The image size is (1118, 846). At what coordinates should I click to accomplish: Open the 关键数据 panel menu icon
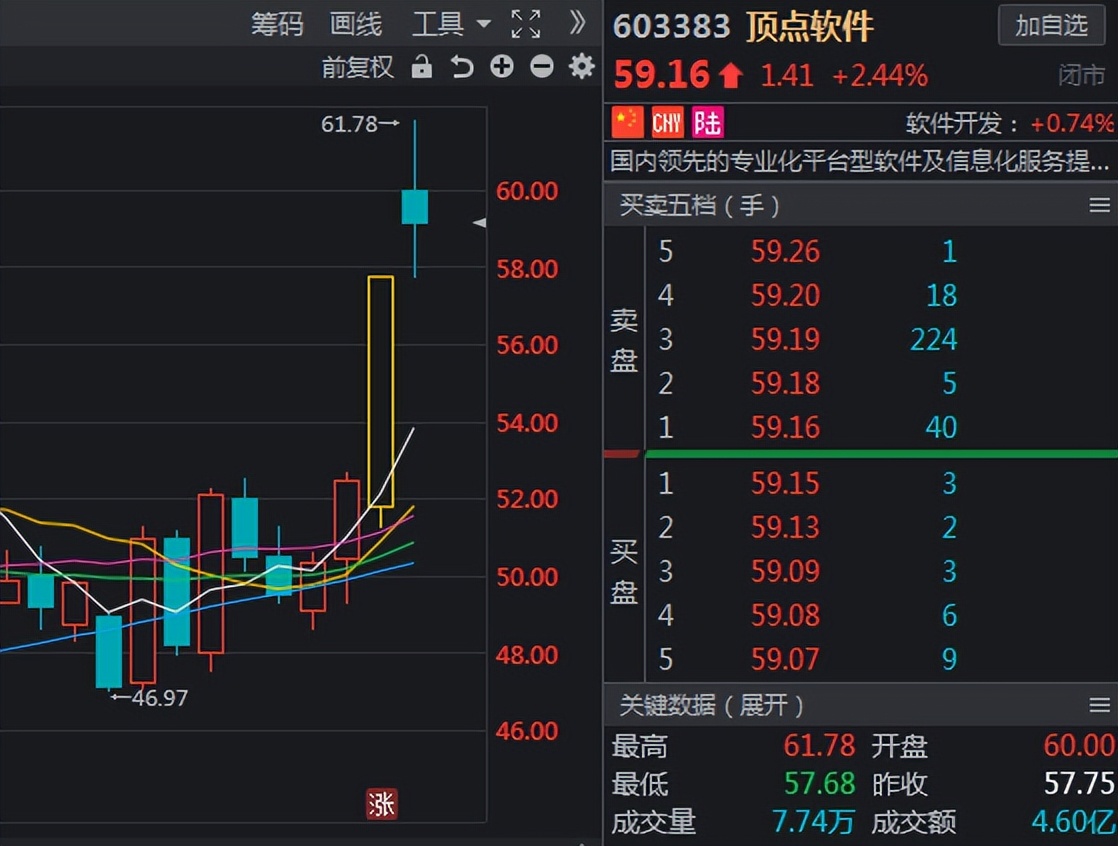1099,706
